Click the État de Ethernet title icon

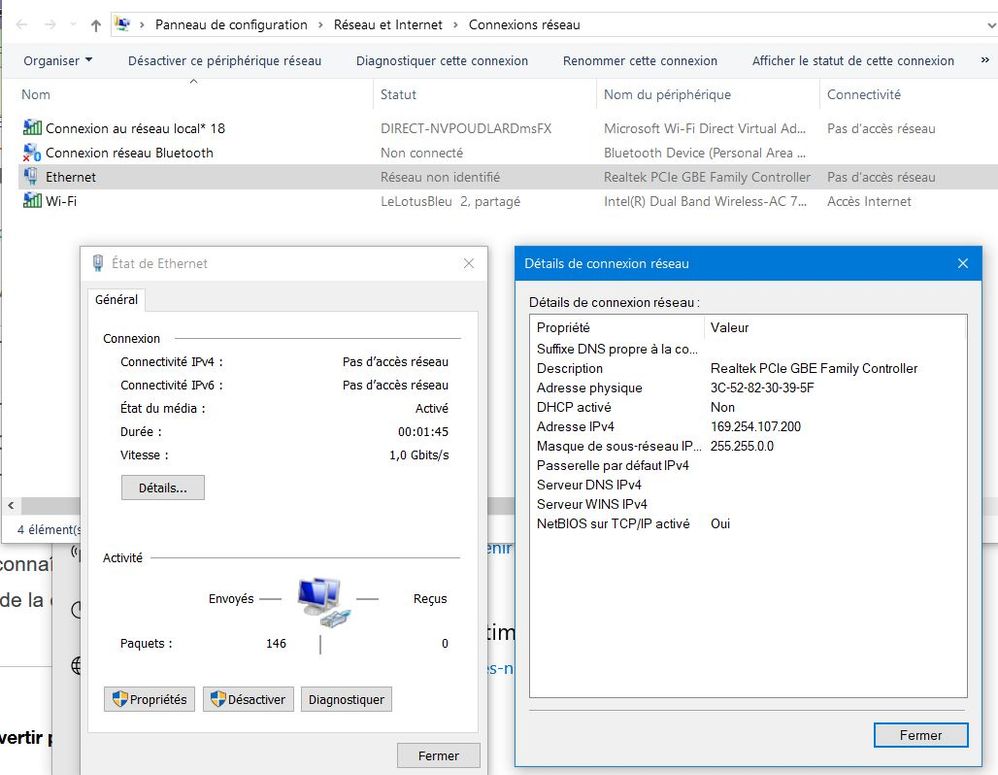(98, 264)
